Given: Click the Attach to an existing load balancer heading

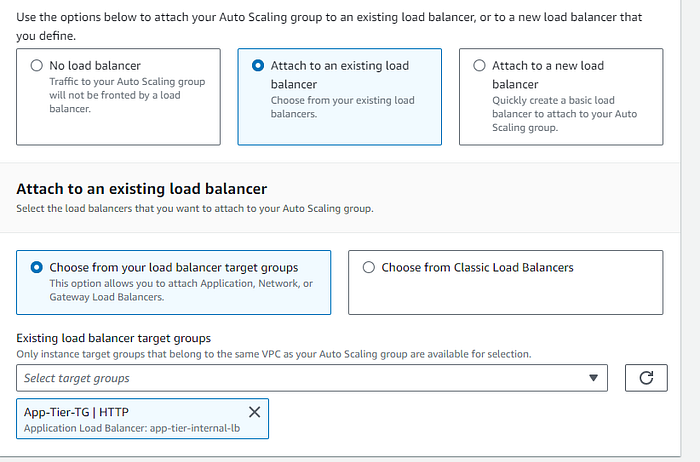Looking at the screenshot, I should [x=142, y=189].
